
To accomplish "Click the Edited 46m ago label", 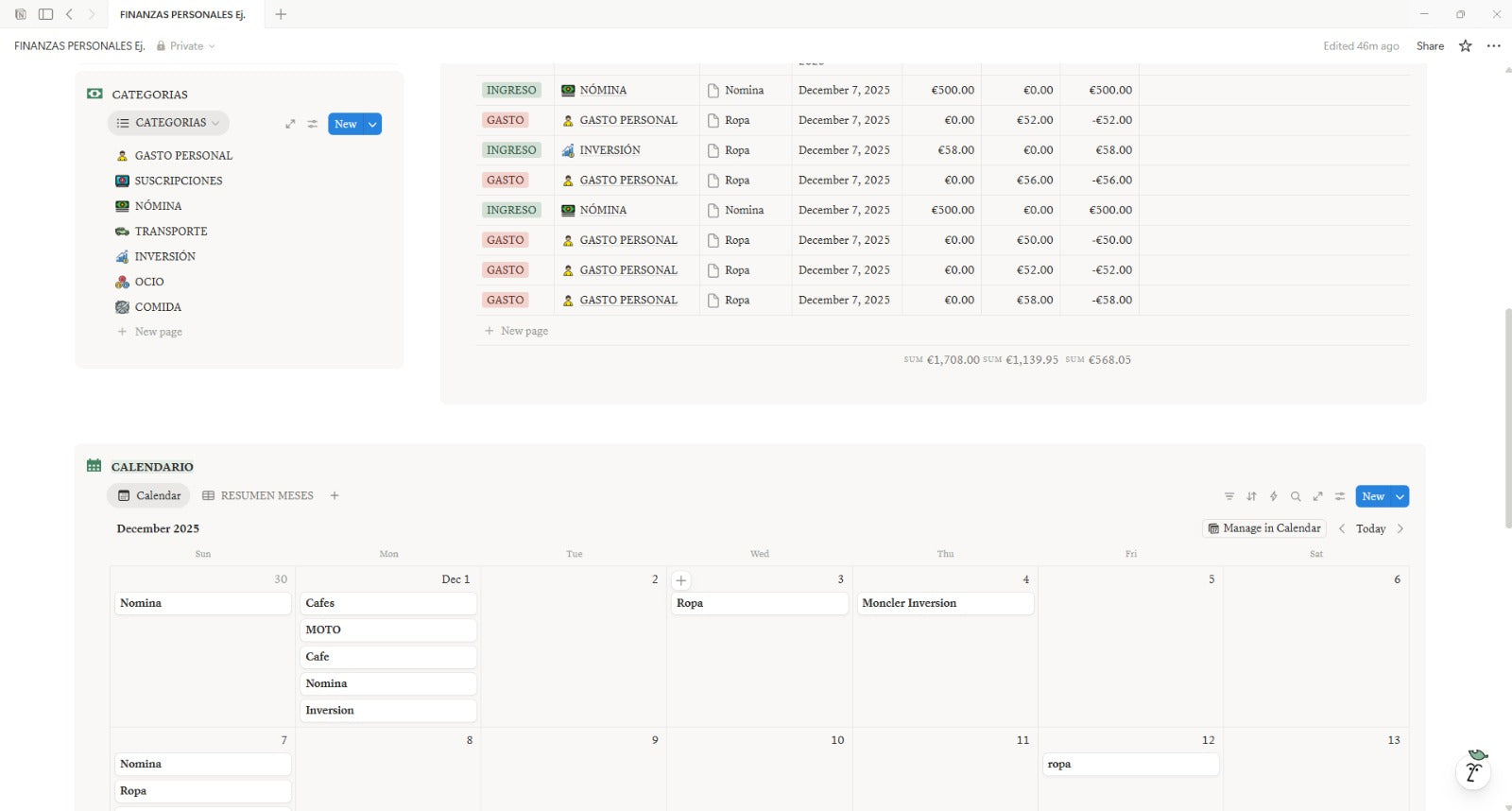I will pos(1361,45).
